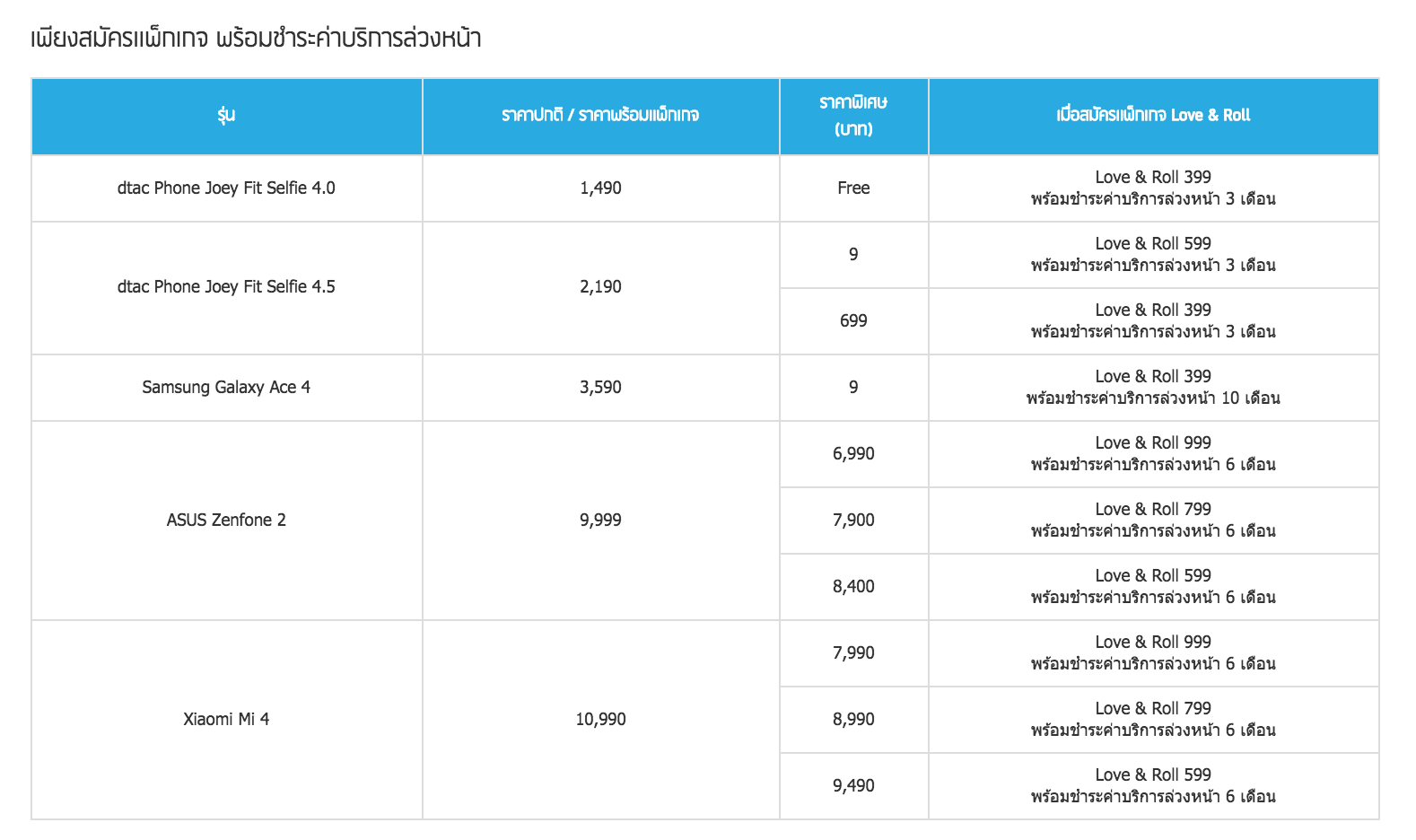Click the Xiaomi Mi 4 model cell
1416x840 pixels.
coord(226,720)
